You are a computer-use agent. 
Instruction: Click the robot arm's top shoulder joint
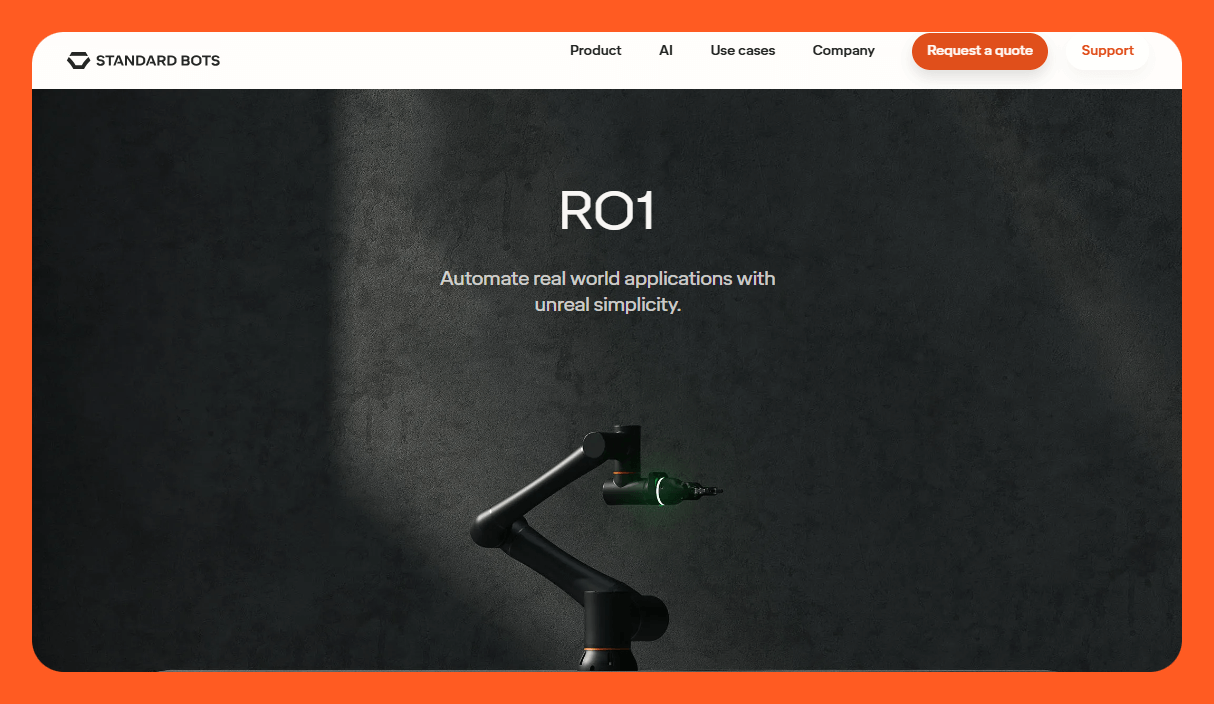click(x=594, y=444)
